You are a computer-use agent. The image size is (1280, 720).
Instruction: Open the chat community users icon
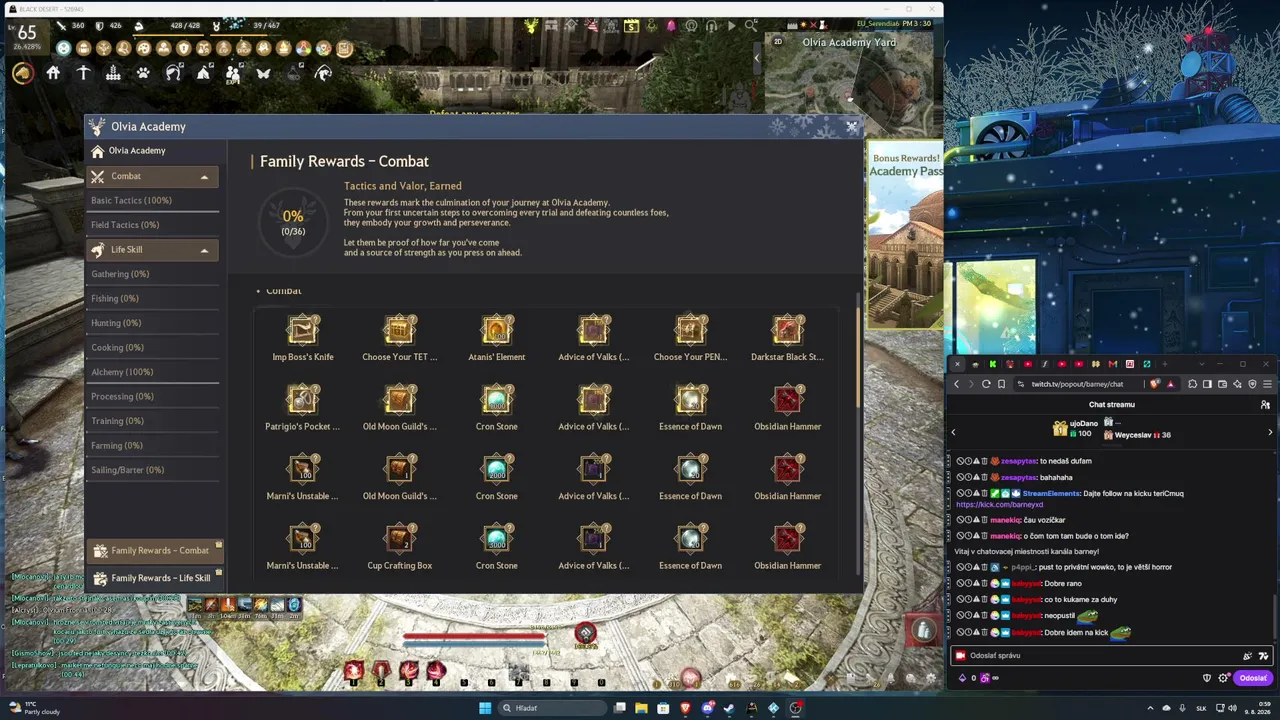(x=1265, y=405)
